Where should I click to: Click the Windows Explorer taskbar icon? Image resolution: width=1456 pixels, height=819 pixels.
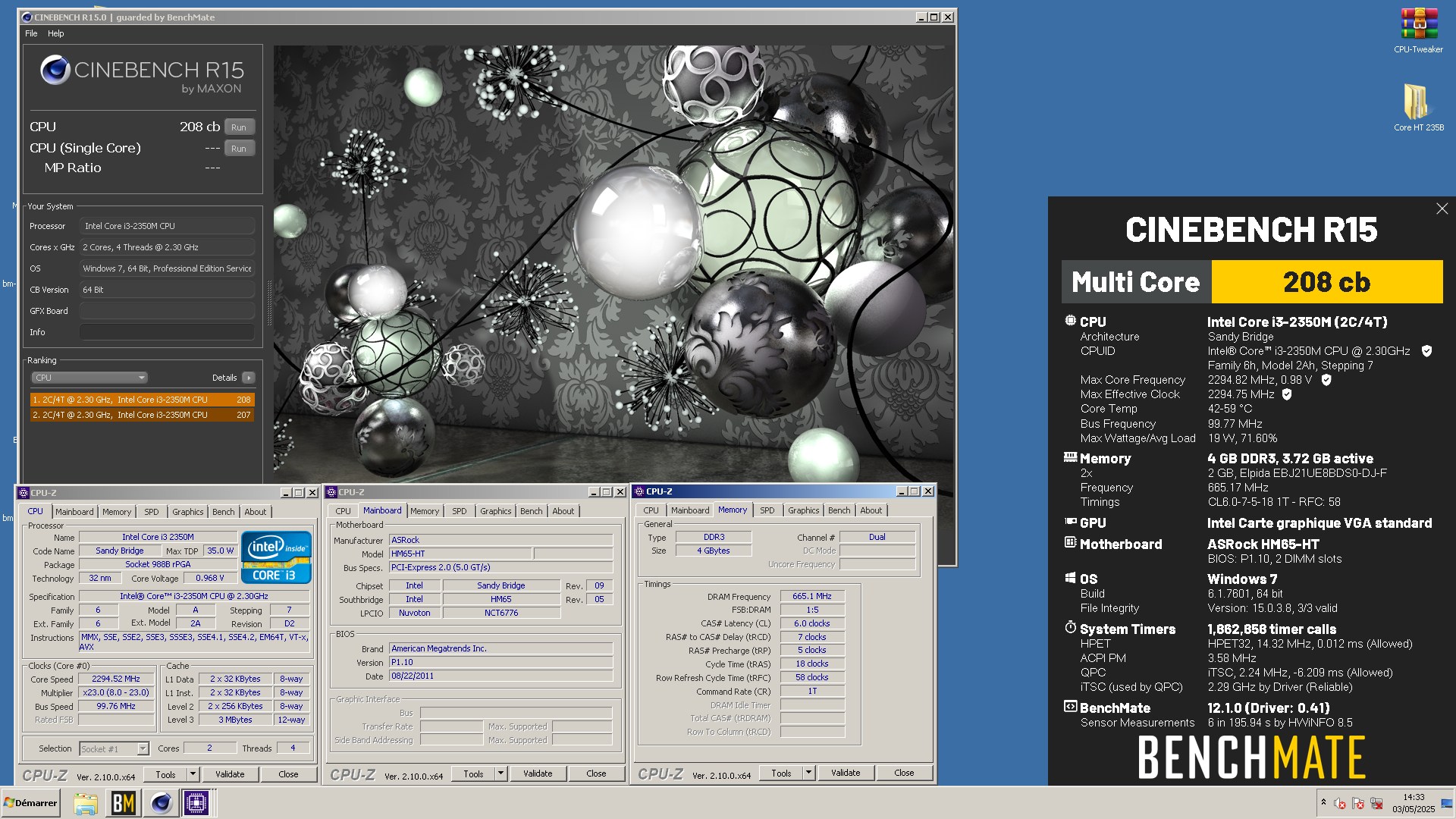point(86,803)
